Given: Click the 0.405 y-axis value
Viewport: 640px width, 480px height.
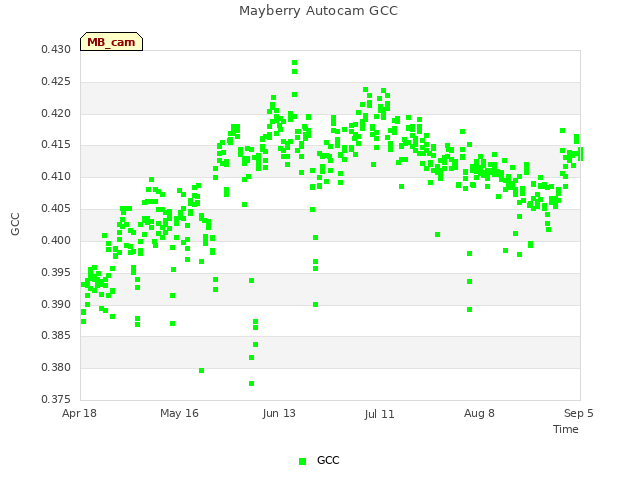Looking at the screenshot, I should click(x=56, y=209).
